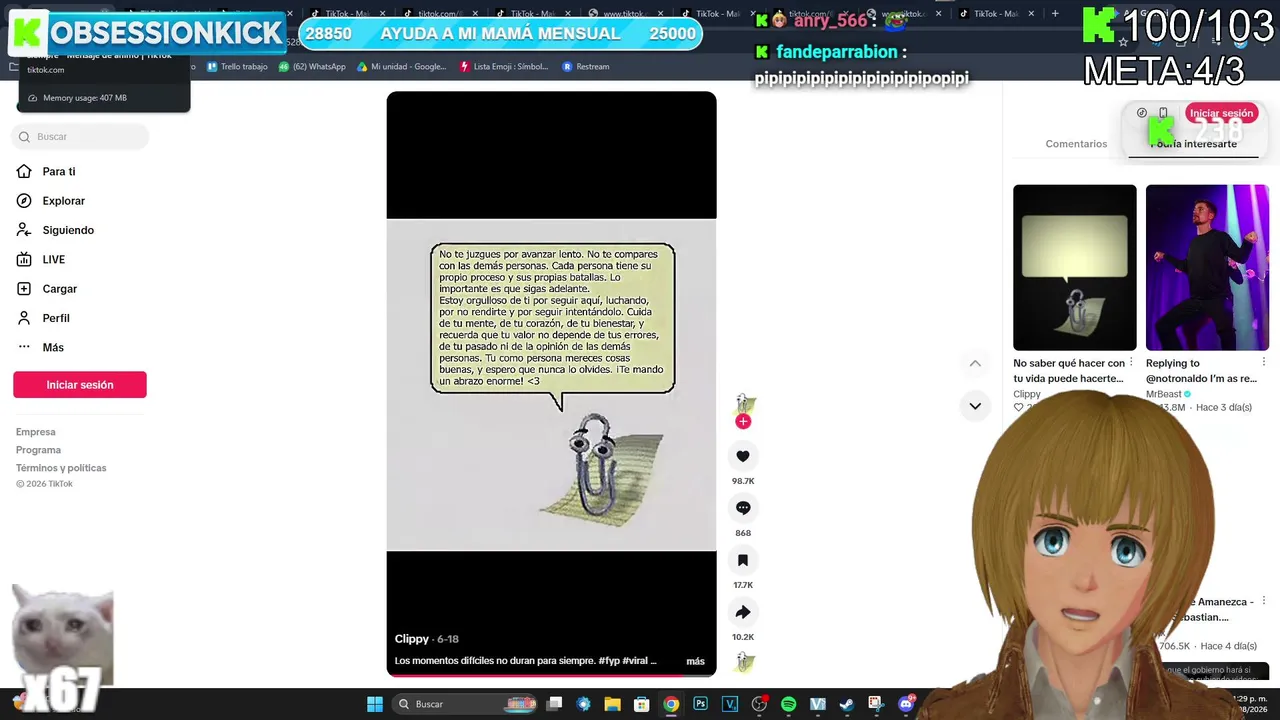Click the #fyp hashtag in the caption
Image resolution: width=1280 pixels, height=720 pixels.
(609, 661)
